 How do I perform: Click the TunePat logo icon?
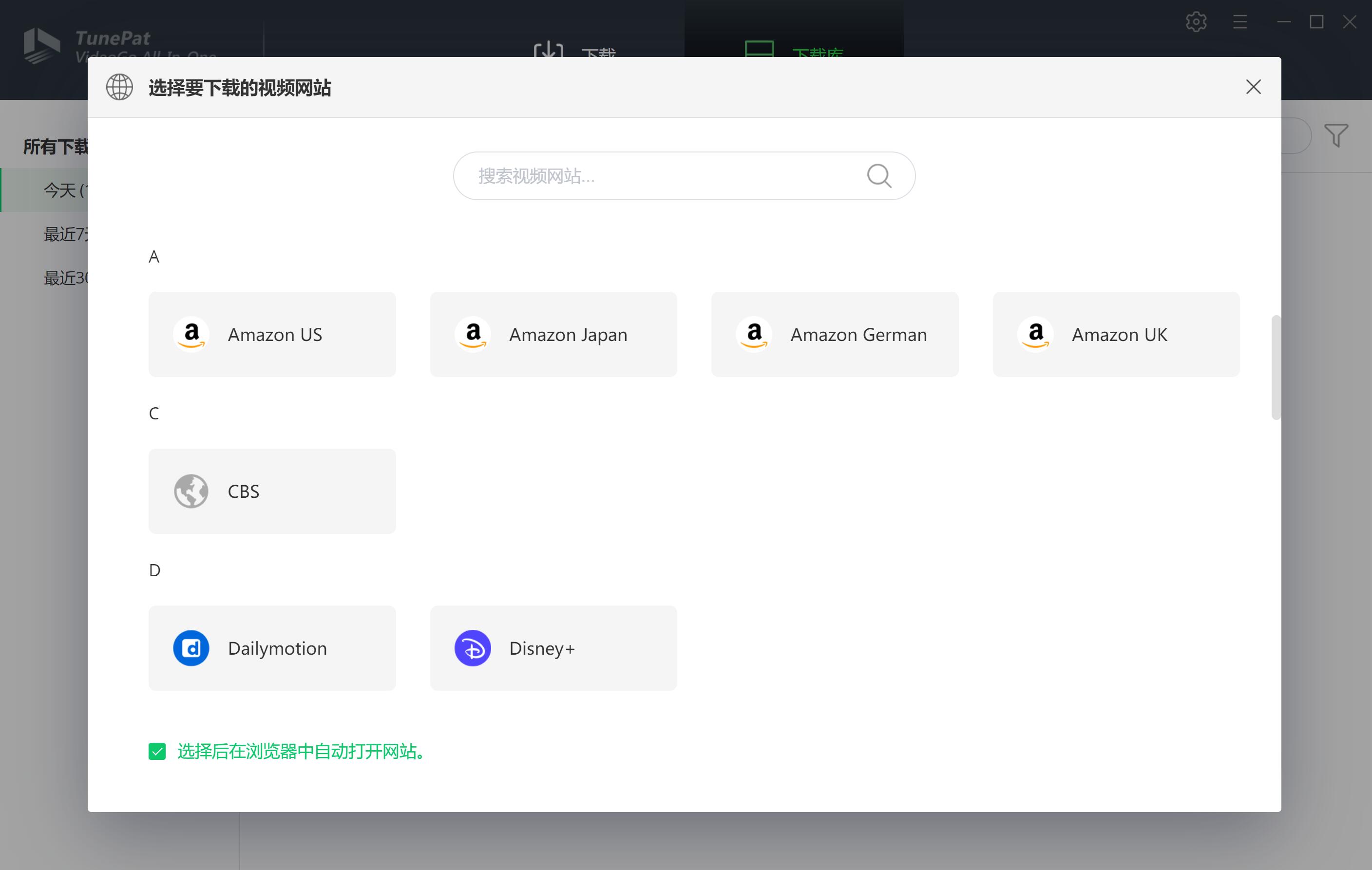click(41, 46)
